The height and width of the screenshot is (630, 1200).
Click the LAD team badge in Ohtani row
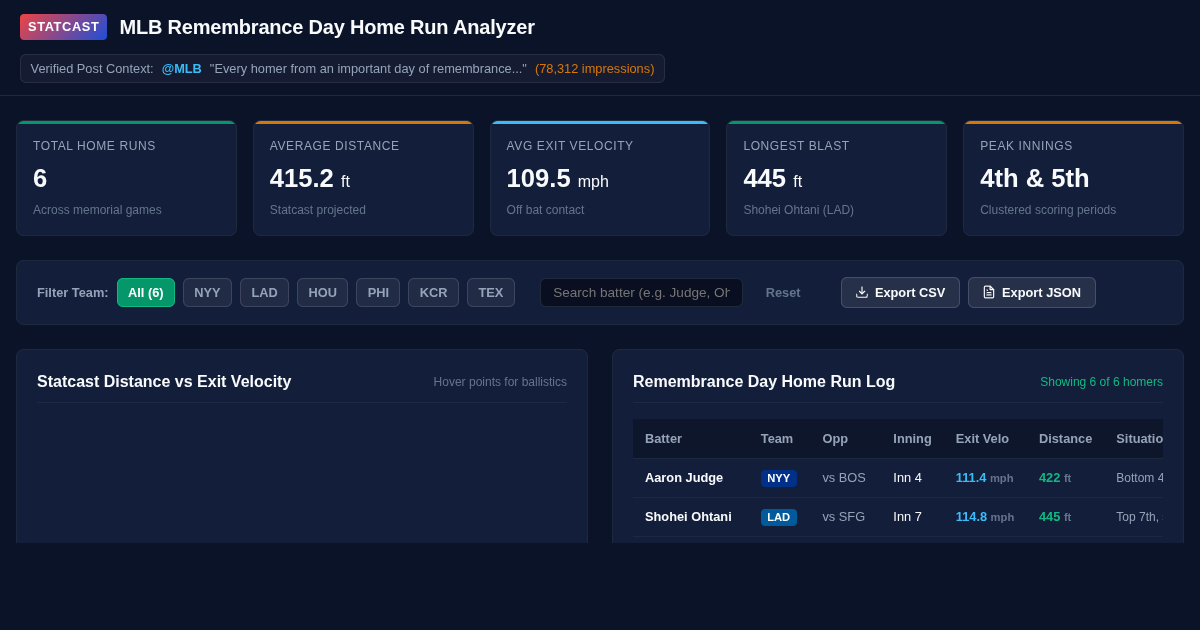779,517
